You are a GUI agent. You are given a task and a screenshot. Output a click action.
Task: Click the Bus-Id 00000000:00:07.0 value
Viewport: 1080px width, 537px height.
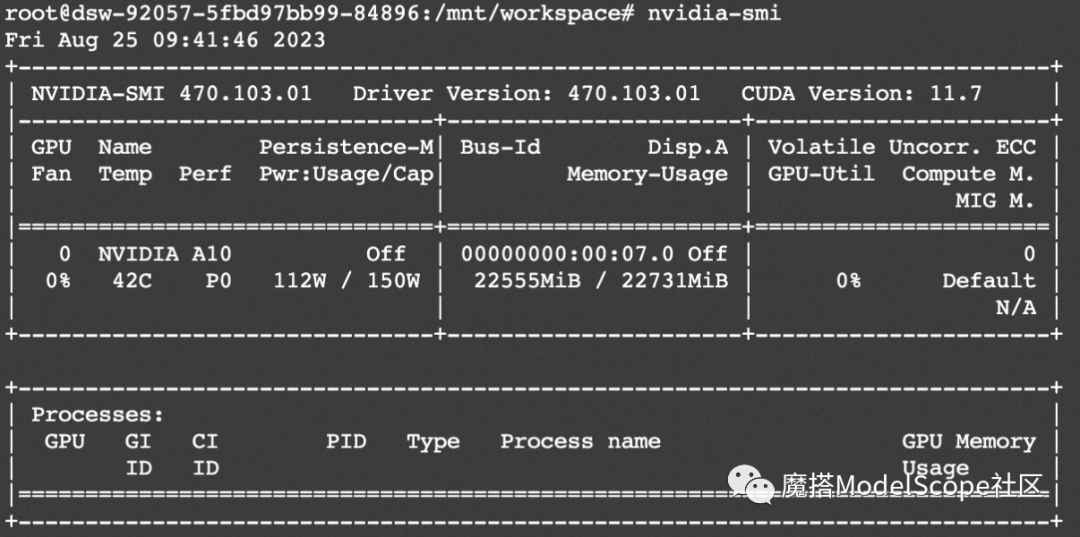point(568,254)
